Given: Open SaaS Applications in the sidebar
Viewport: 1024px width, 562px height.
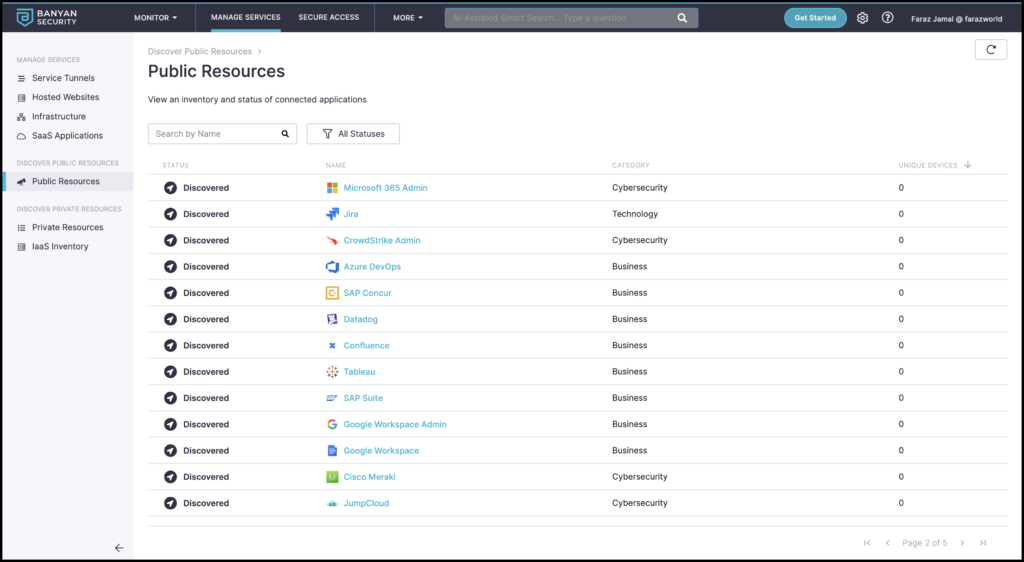Looking at the screenshot, I should click(68, 136).
